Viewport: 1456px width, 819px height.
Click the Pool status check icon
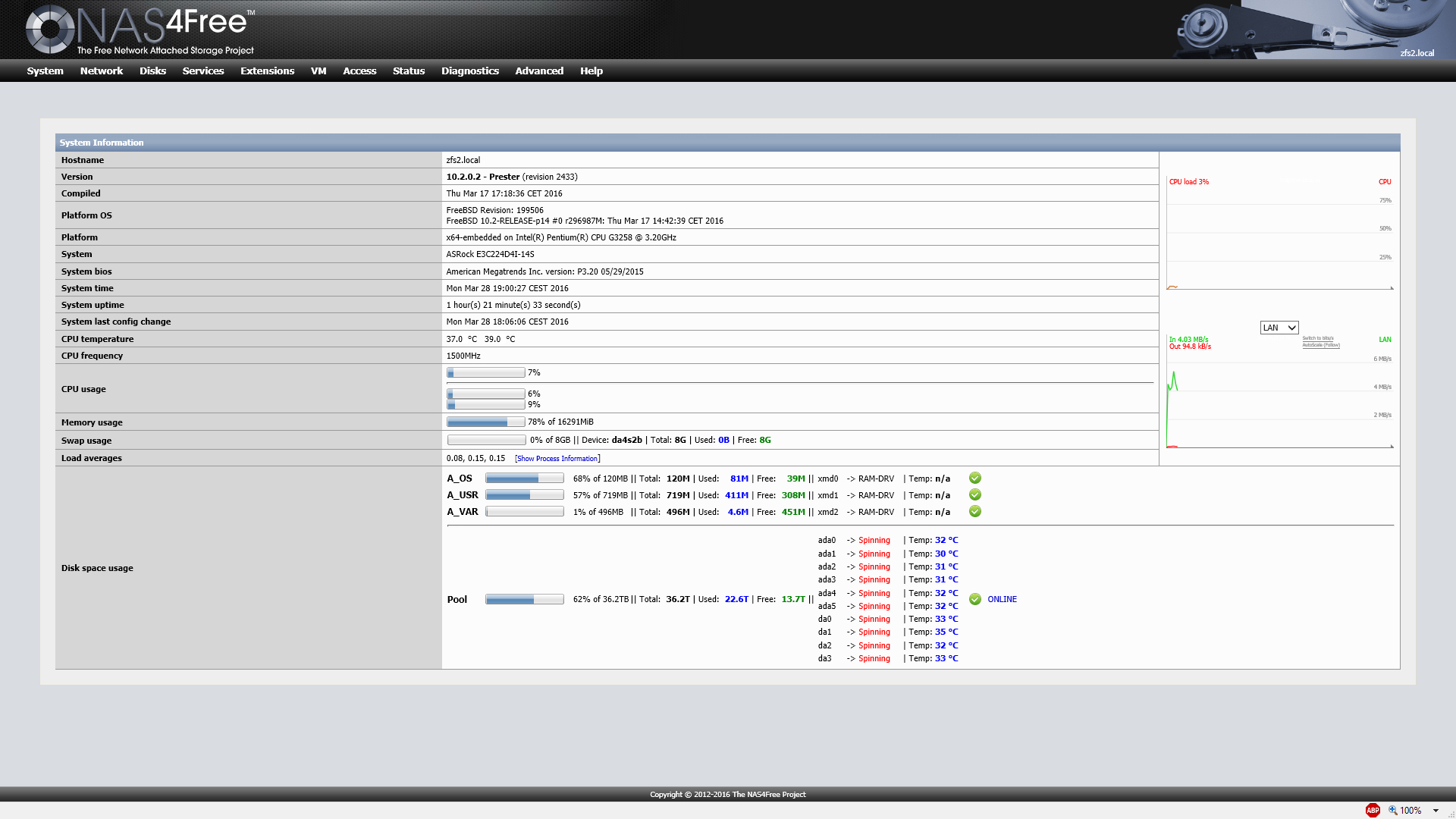click(x=975, y=599)
